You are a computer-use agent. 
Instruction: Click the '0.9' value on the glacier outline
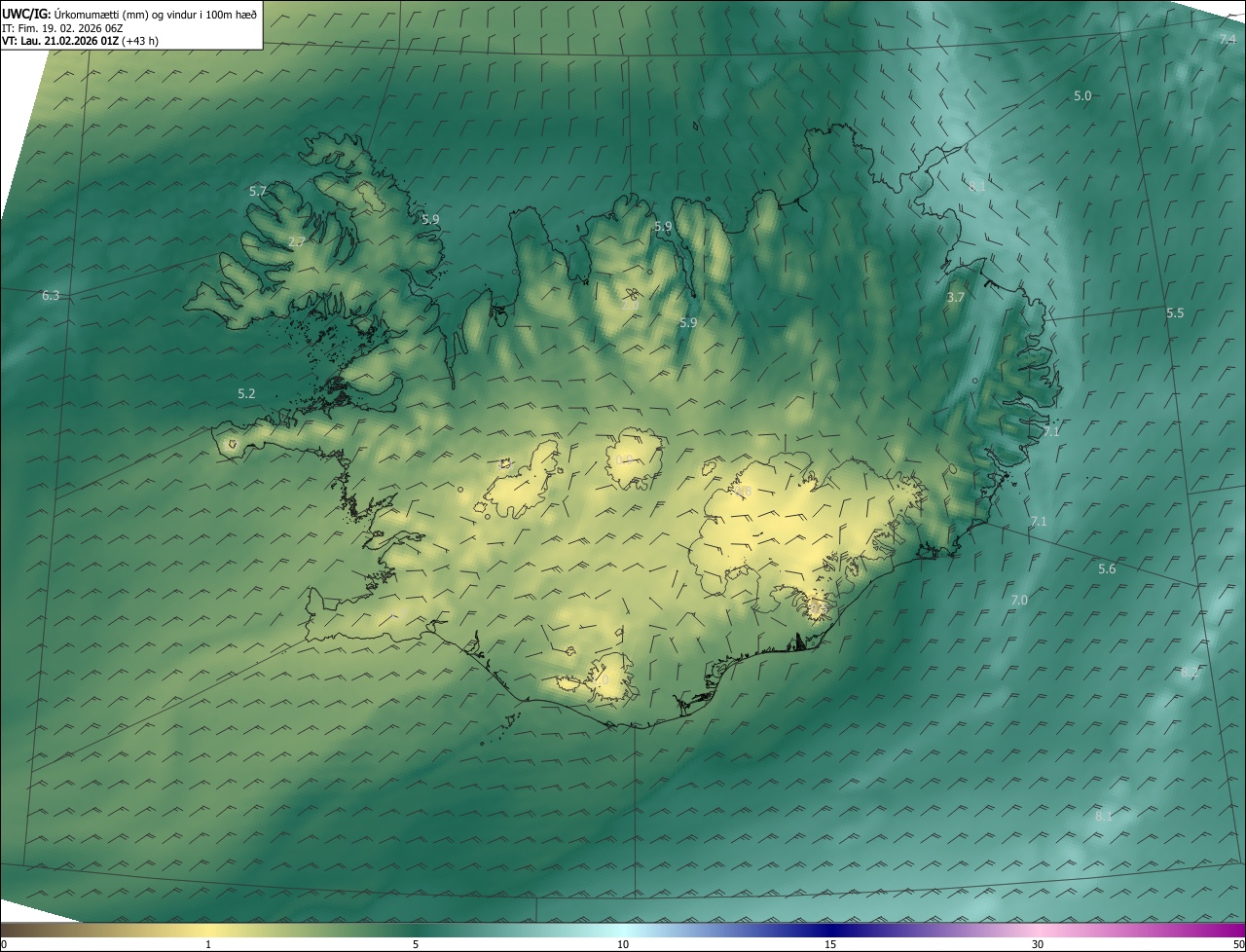coord(625,459)
